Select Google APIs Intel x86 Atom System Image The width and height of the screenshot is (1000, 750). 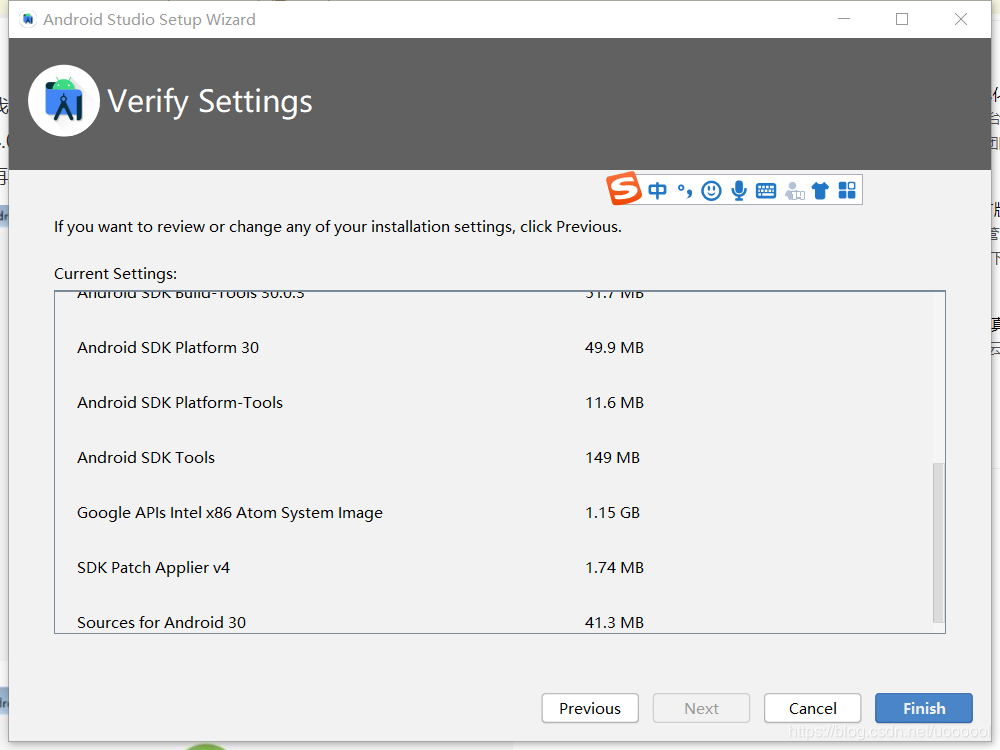494,513
